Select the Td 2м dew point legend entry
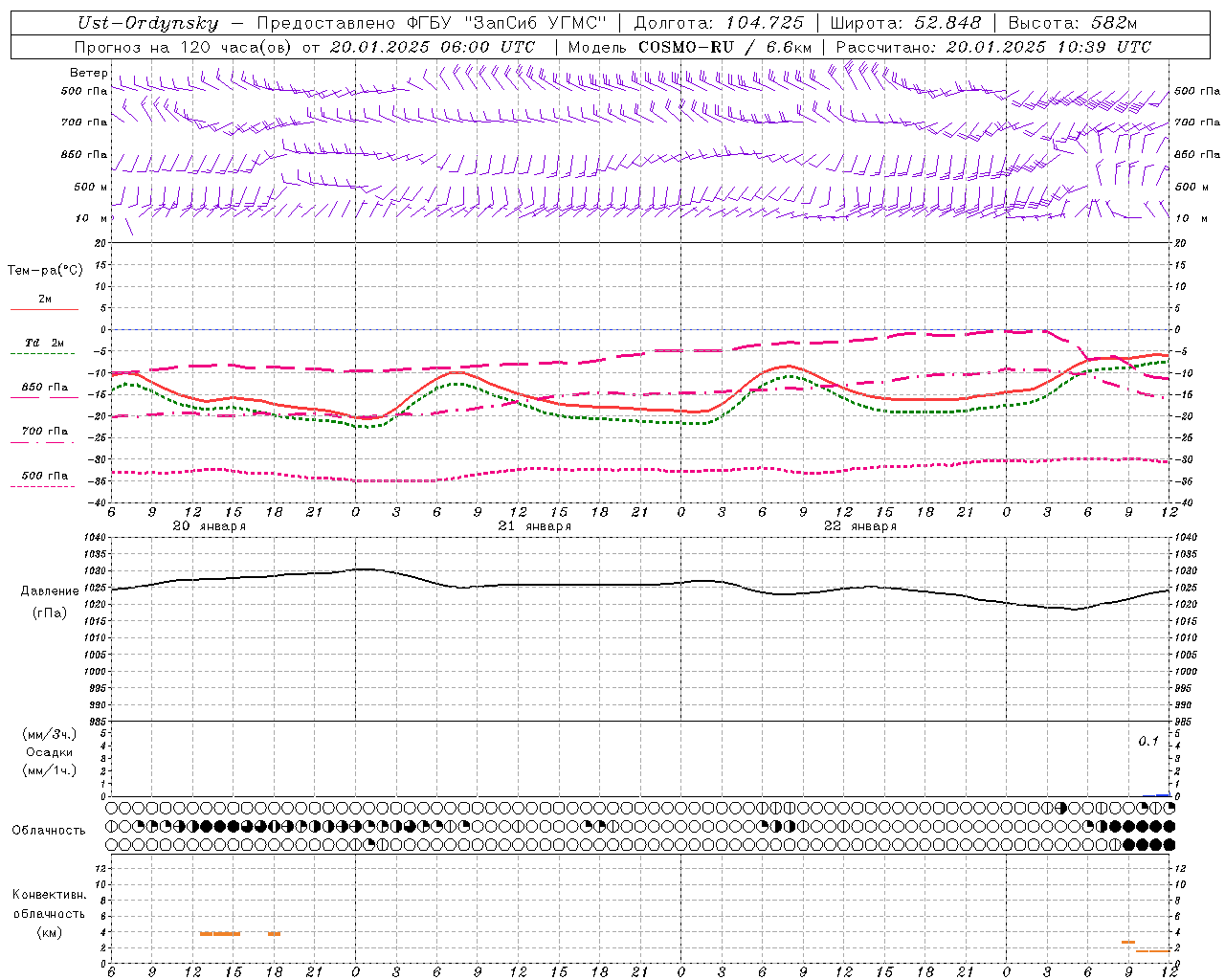Image resolution: width=1225 pixels, height=980 pixels. click(x=44, y=343)
